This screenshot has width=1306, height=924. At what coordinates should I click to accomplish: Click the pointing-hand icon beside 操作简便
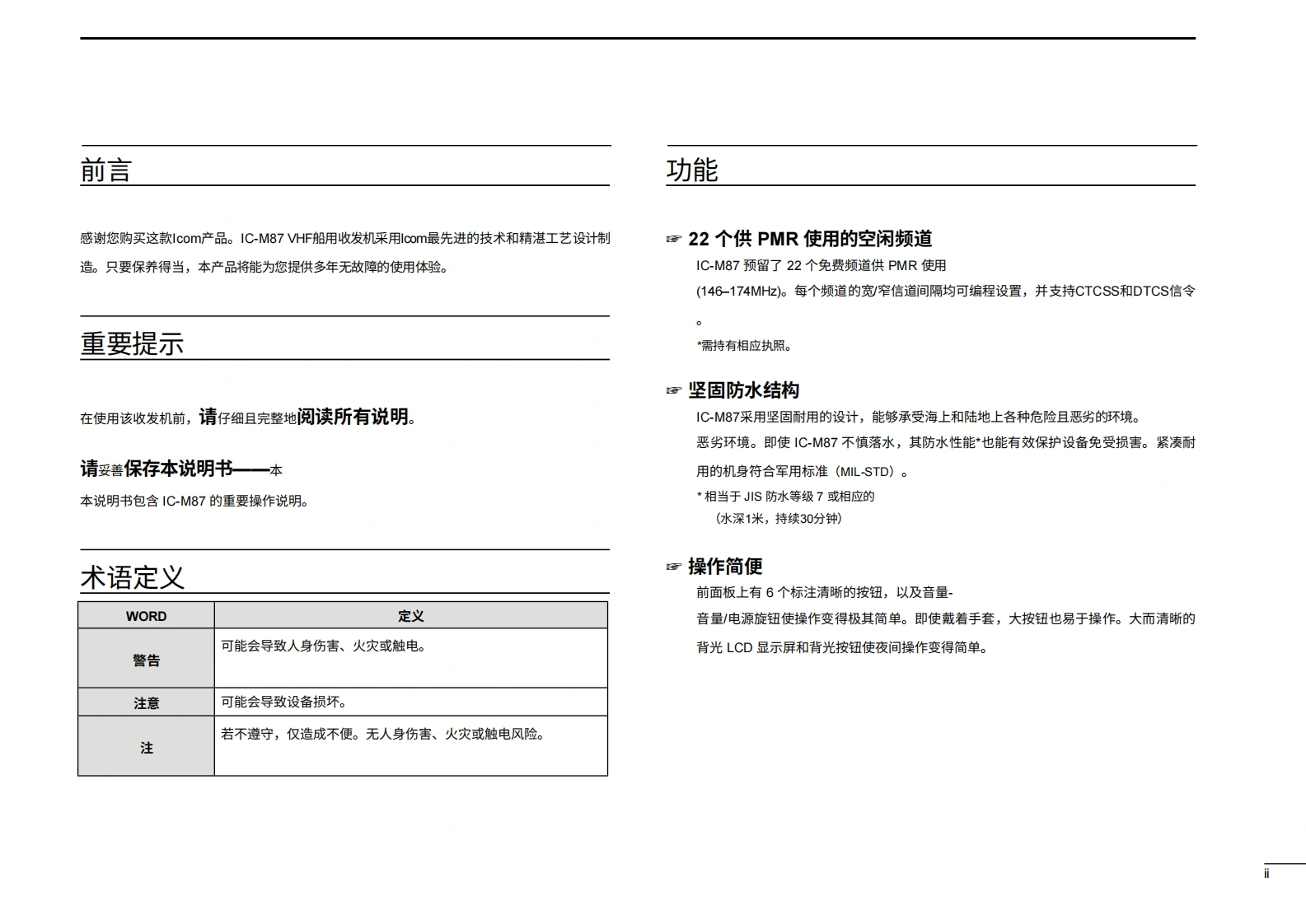[674, 567]
